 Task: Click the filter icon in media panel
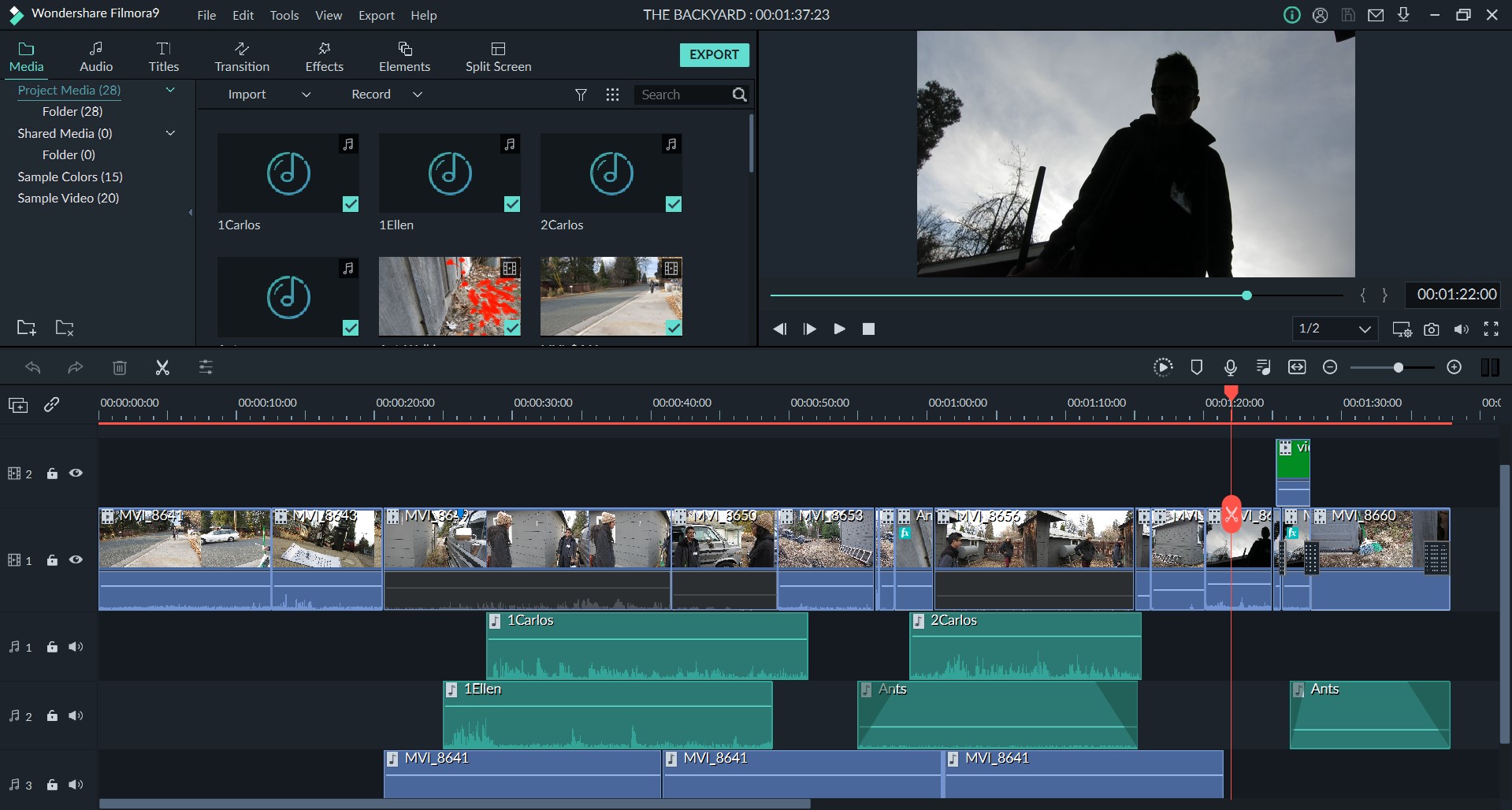(x=581, y=95)
